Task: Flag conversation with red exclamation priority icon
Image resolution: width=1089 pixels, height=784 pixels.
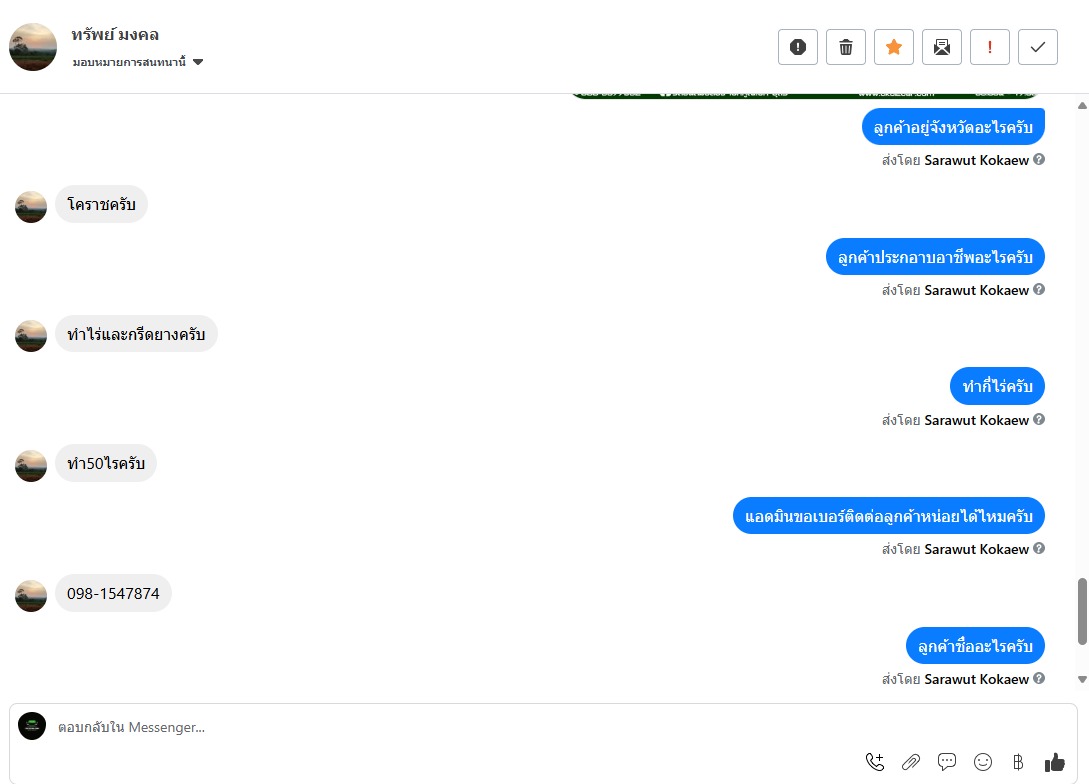Action: point(990,47)
